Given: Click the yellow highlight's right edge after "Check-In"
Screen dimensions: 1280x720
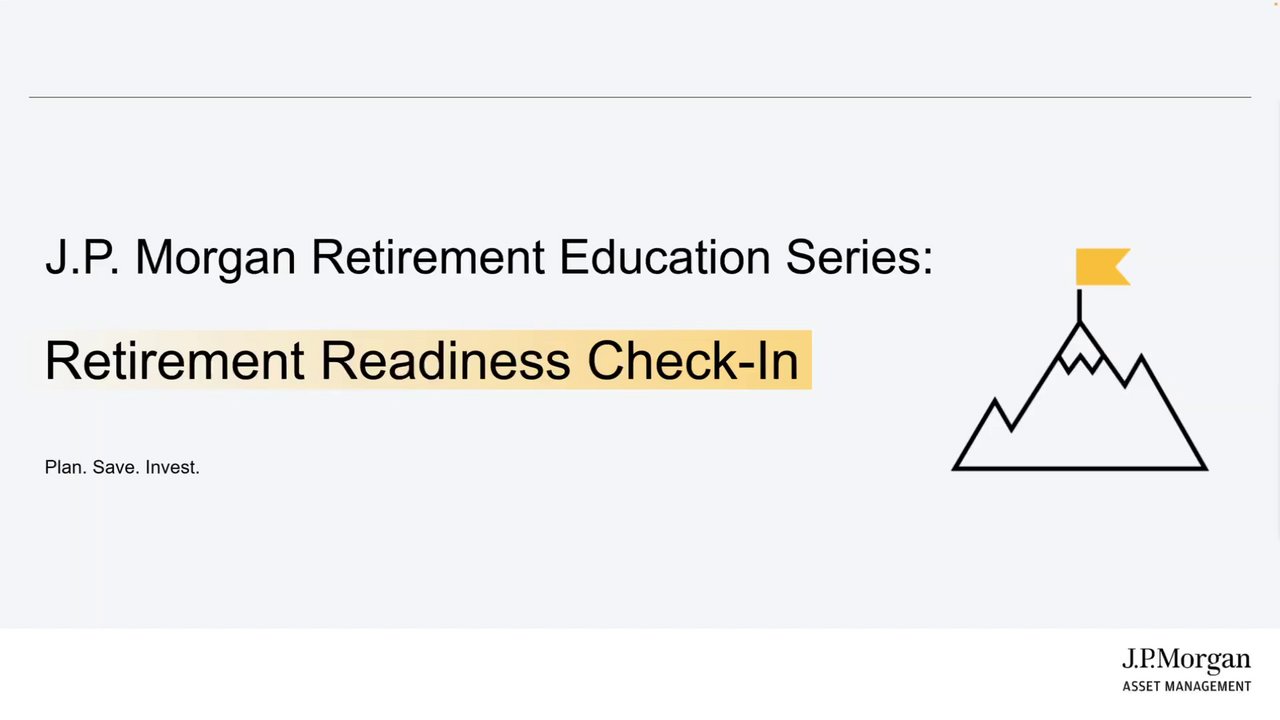Looking at the screenshot, I should [x=808, y=360].
